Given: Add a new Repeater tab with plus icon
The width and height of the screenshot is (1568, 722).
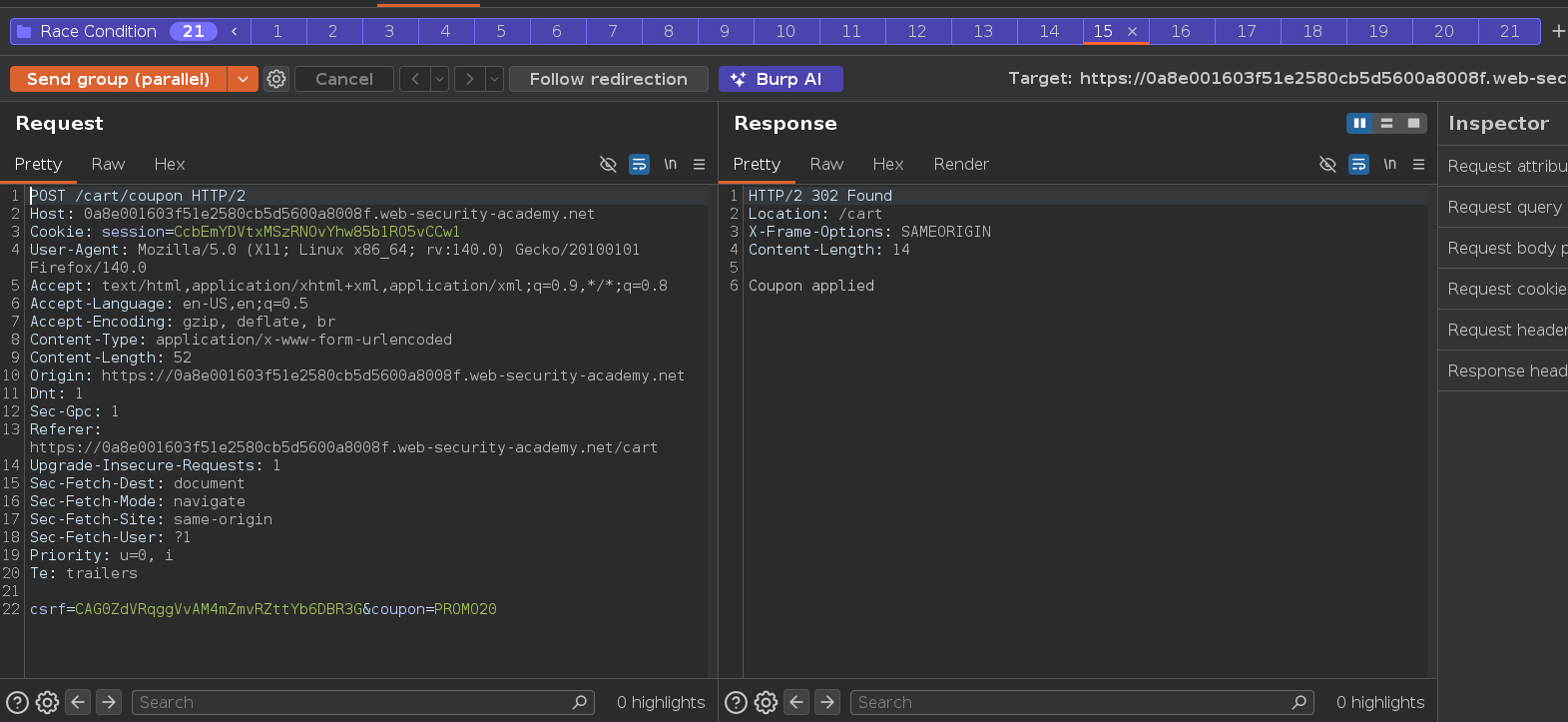Looking at the screenshot, I should click(1558, 31).
